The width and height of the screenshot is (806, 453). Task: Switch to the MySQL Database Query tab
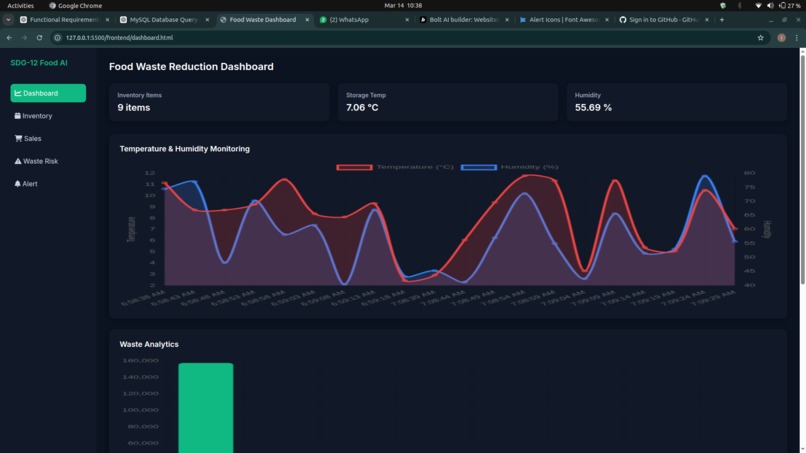point(163,20)
